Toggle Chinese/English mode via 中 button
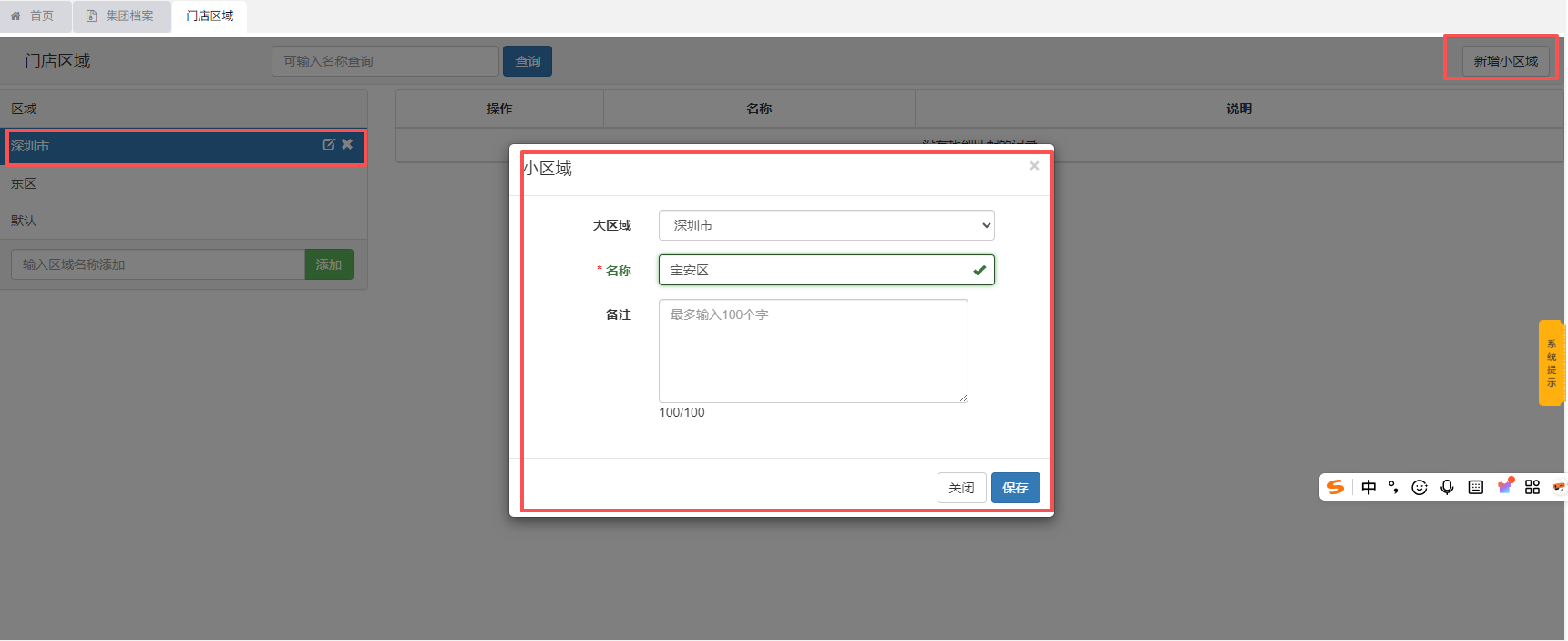 pyautogui.click(x=1368, y=487)
